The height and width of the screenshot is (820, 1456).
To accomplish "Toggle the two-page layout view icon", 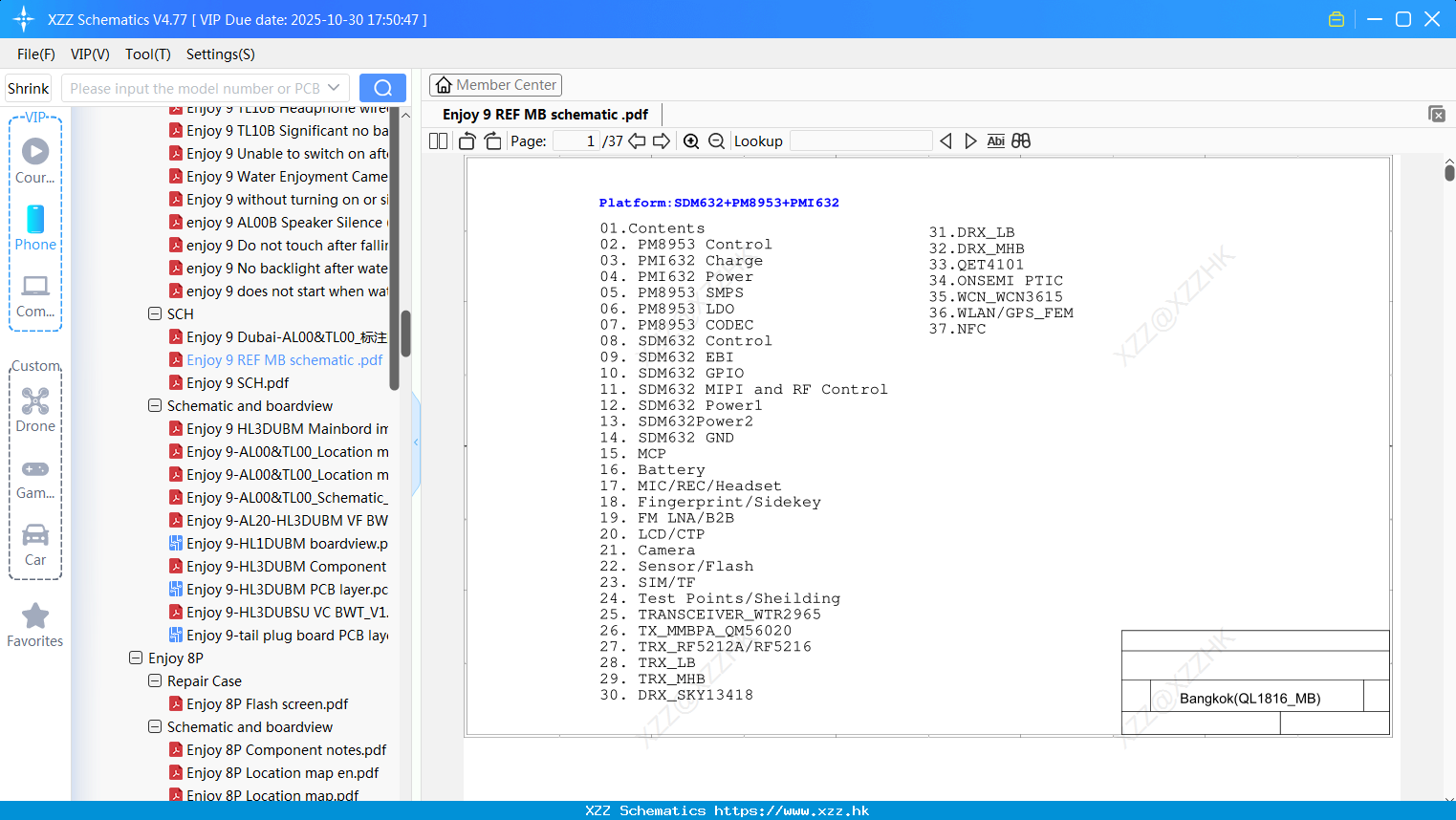I will click(439, 141).
